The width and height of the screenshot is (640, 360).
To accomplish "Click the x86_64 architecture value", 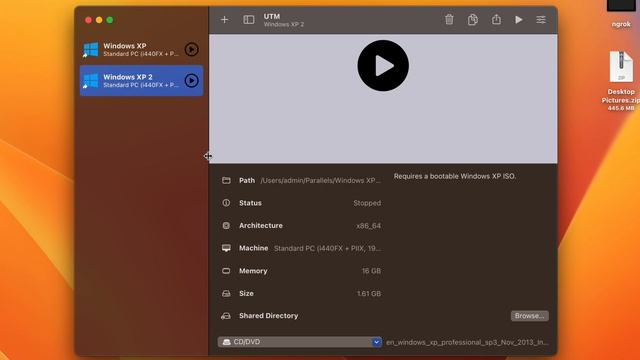I will point(369,226).
